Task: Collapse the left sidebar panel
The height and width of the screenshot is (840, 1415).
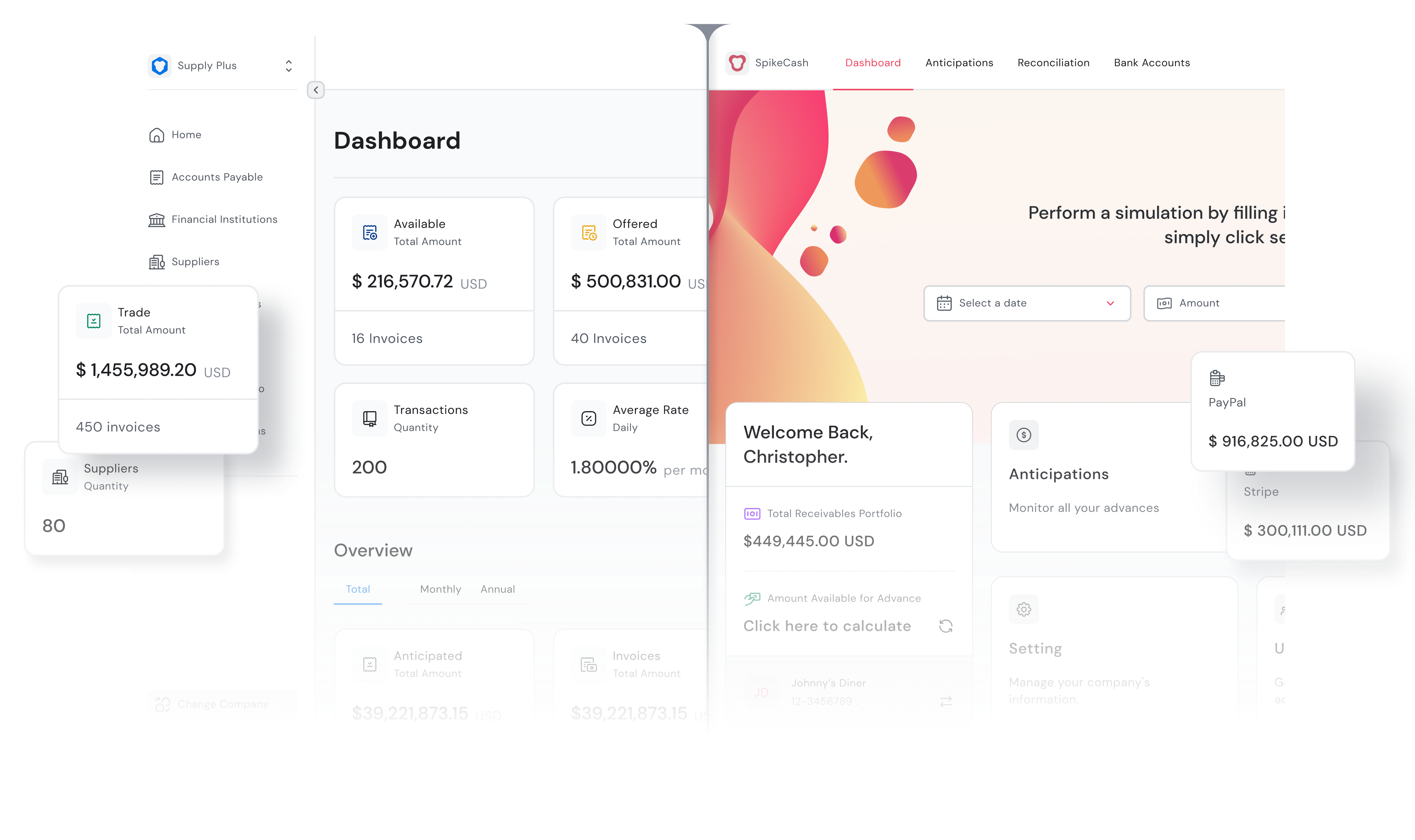Action: tap(316, 90)
